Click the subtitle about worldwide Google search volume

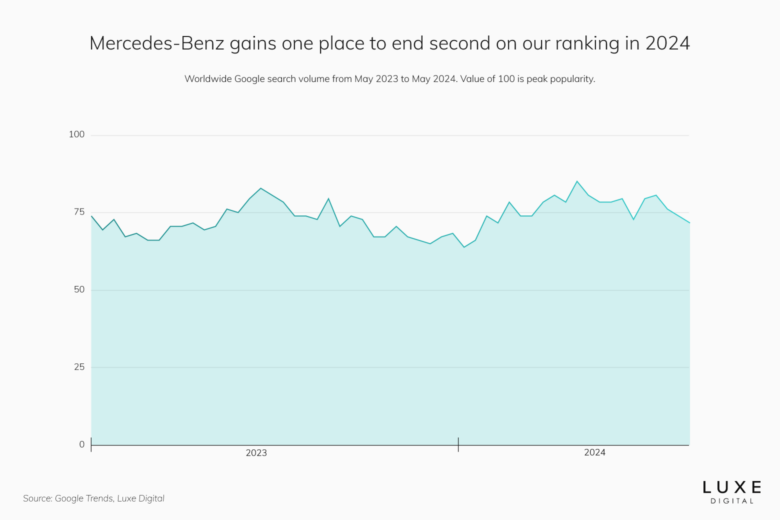pos(389,79)
